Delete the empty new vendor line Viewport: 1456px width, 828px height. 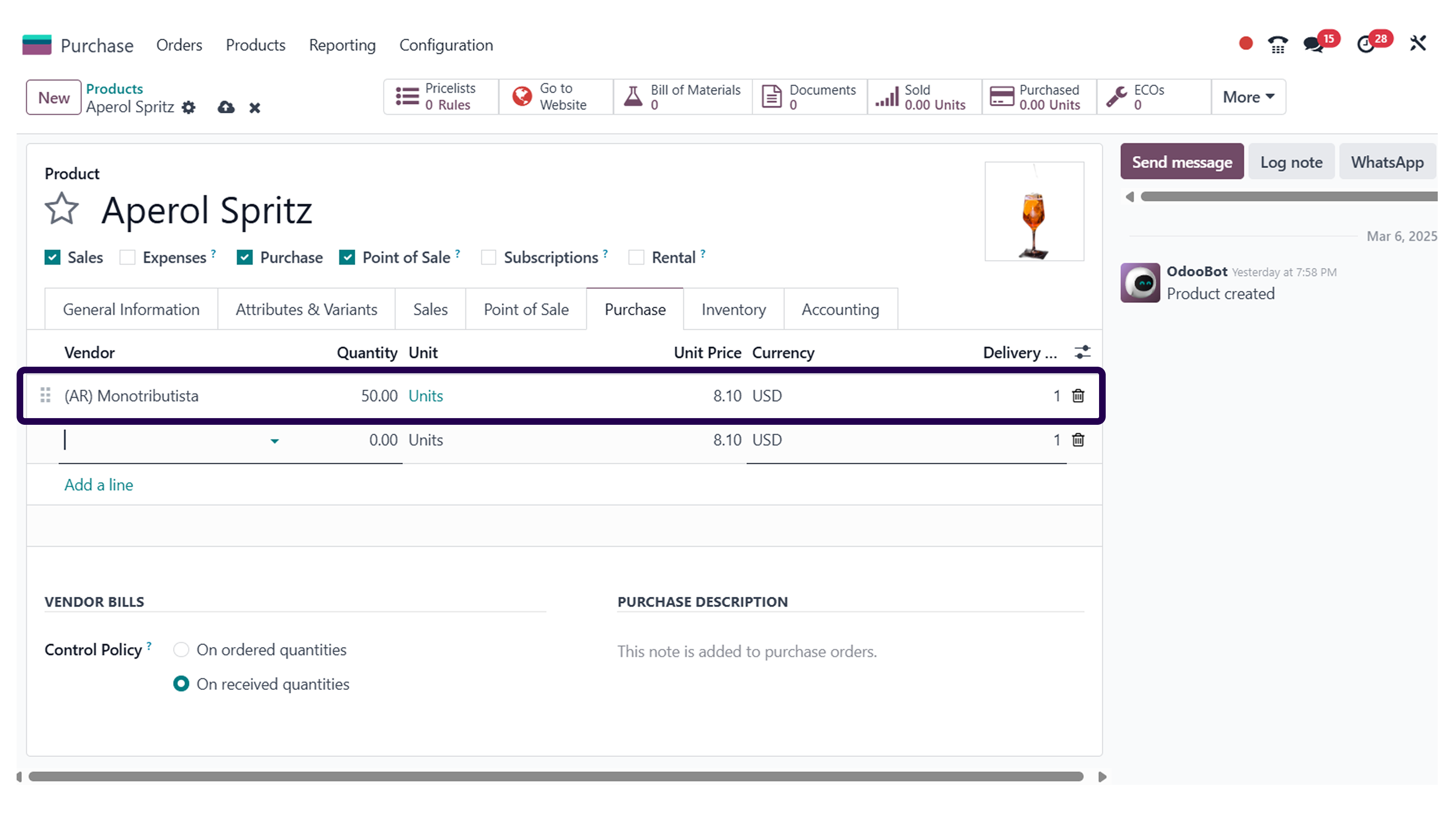(1078, 440)
